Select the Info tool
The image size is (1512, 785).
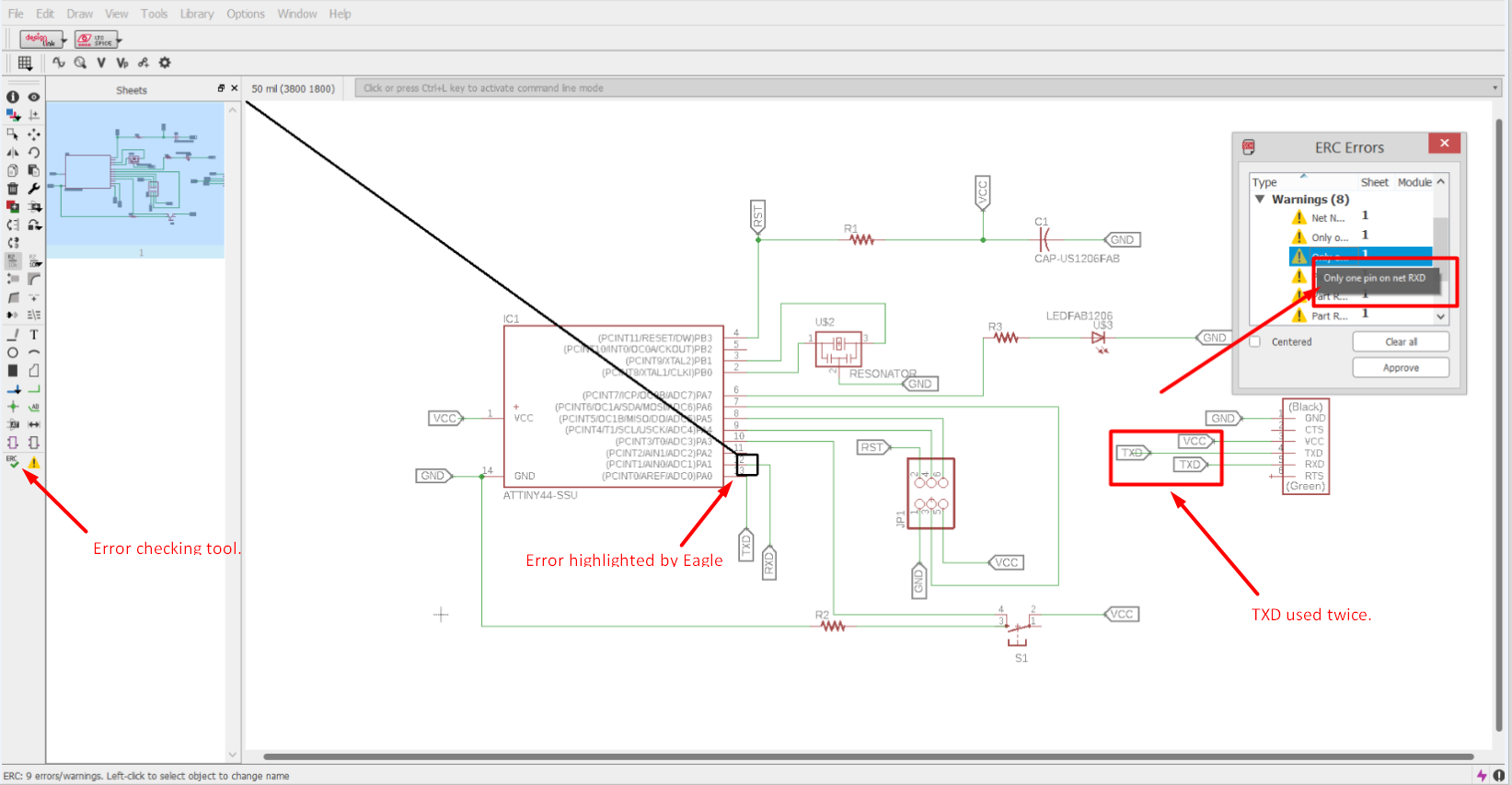[13, 97]
